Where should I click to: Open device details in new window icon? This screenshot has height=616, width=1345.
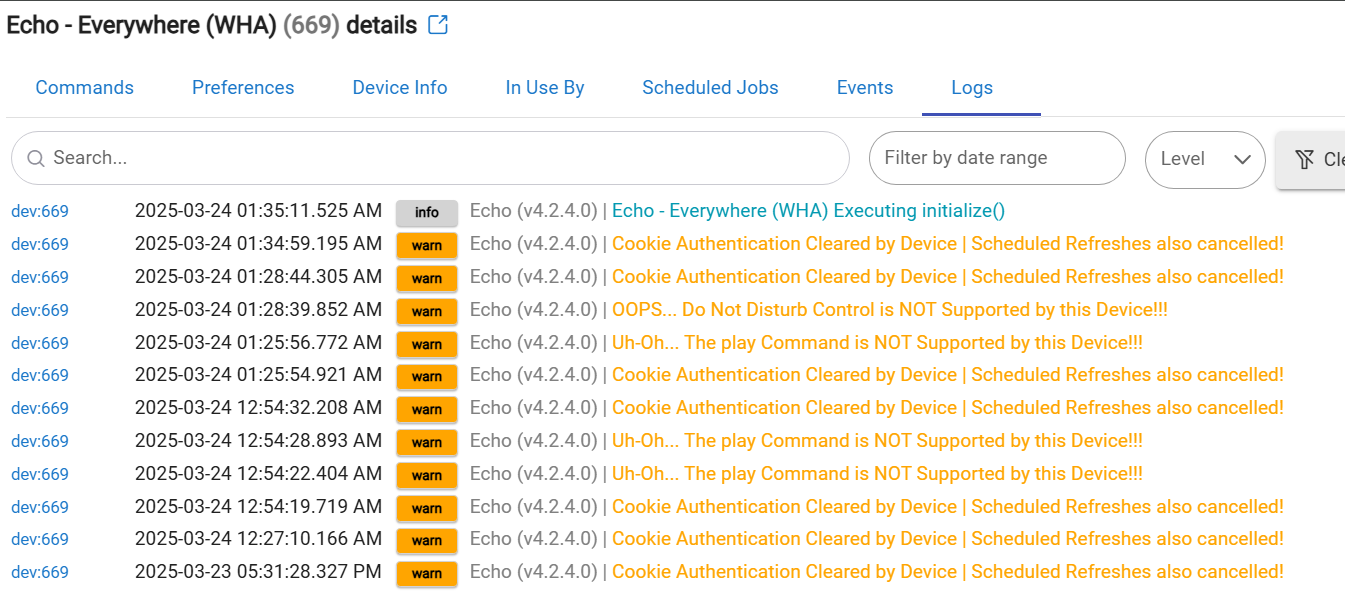pos(438,26)
